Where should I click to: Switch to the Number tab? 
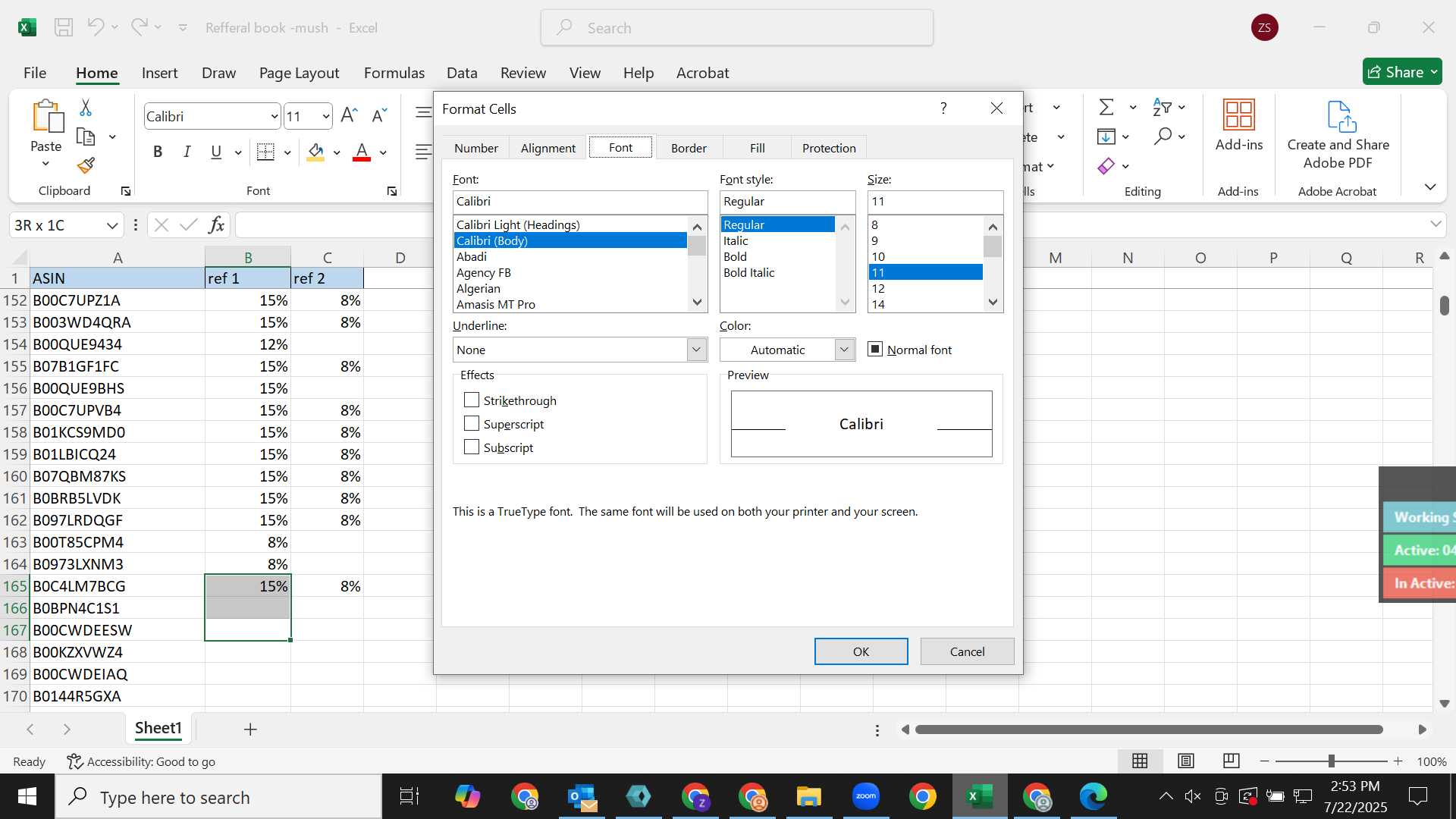coord(476,148)
